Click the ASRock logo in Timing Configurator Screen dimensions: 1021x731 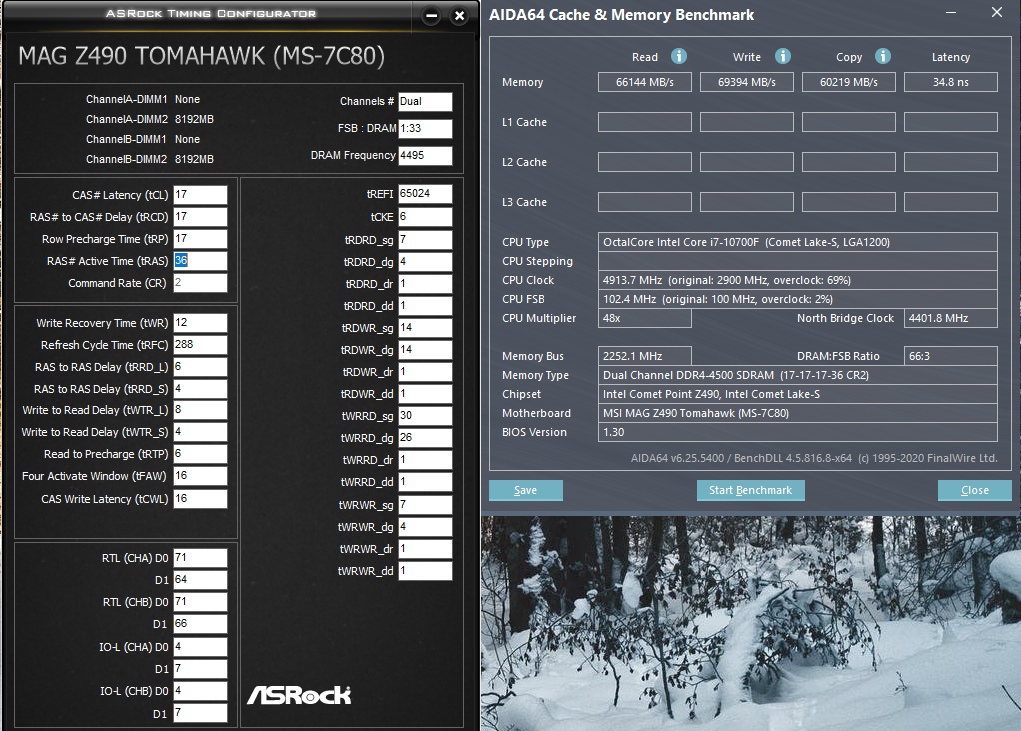[x=299, y=695]
